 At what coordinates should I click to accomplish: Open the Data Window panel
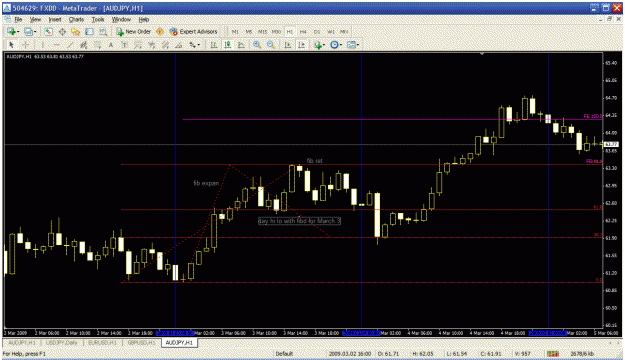pos(62,31)
